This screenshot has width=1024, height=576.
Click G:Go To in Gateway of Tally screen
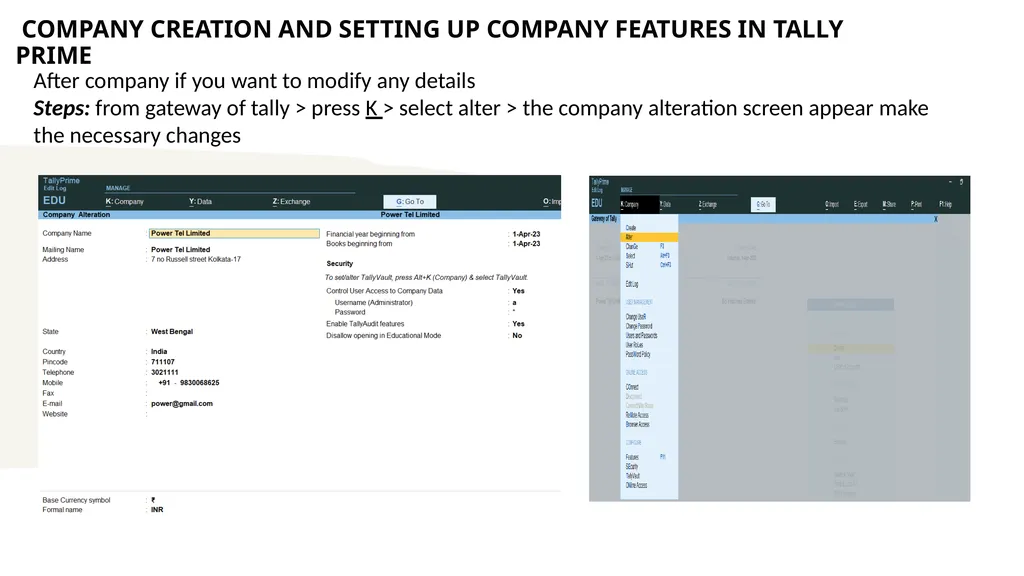[763, 204]
